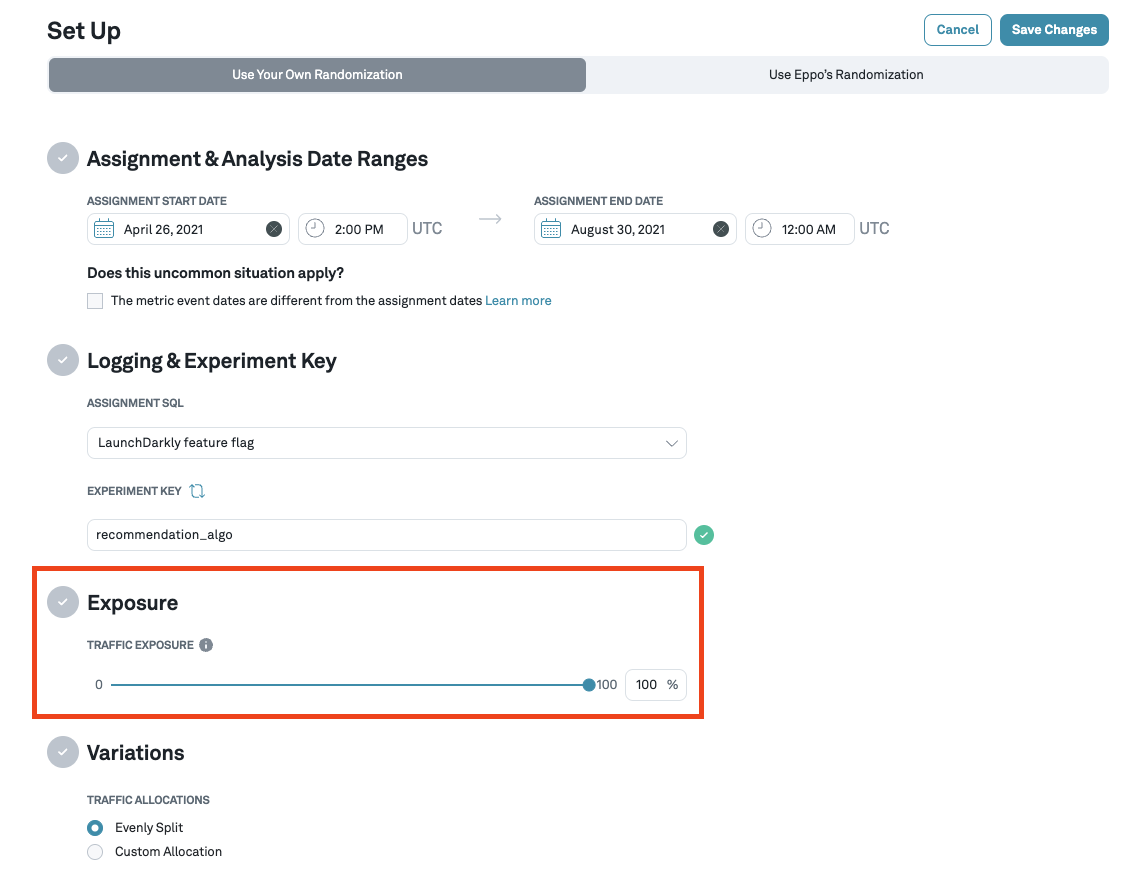The height and width of the screenshot is (870, 1128).
Task: Switch to Use Your Own Randomization tab
Action: tap(317, 75)
